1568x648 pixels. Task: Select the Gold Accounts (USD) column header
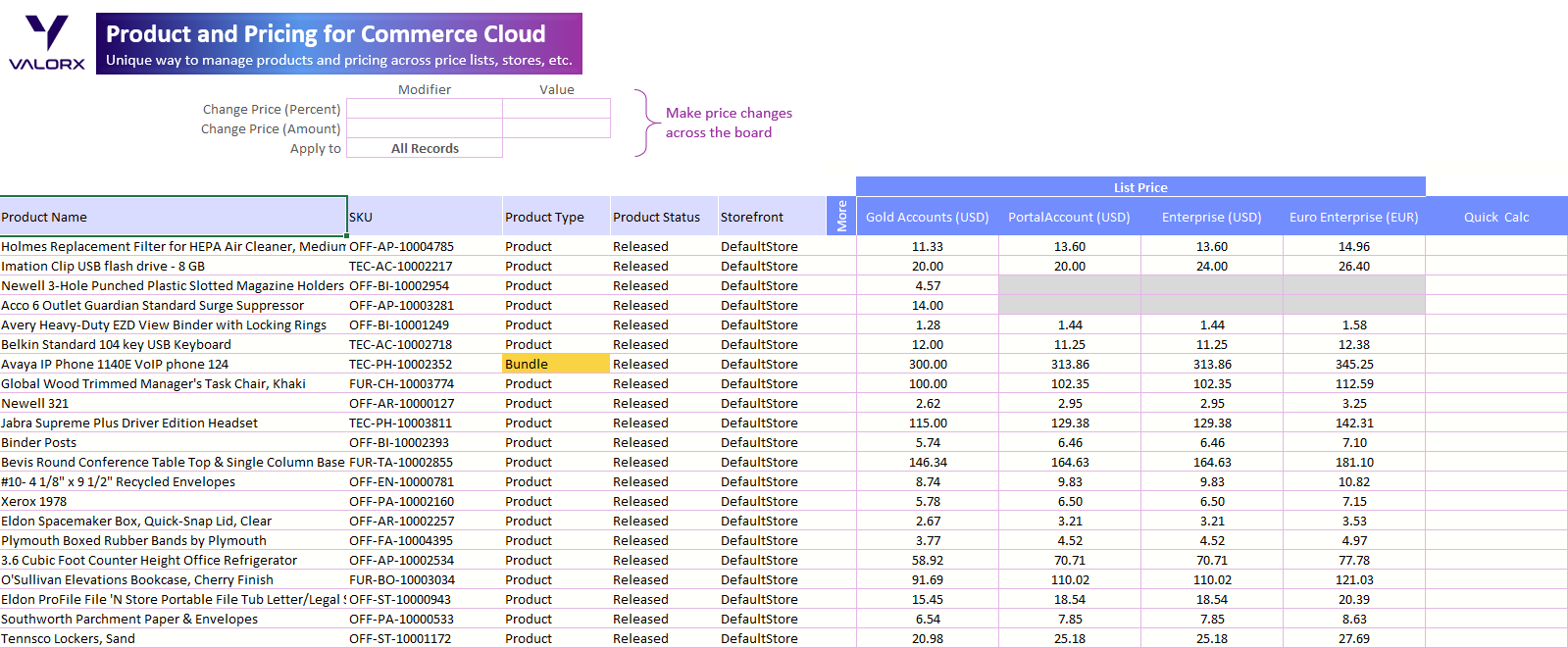coord(928,217)
